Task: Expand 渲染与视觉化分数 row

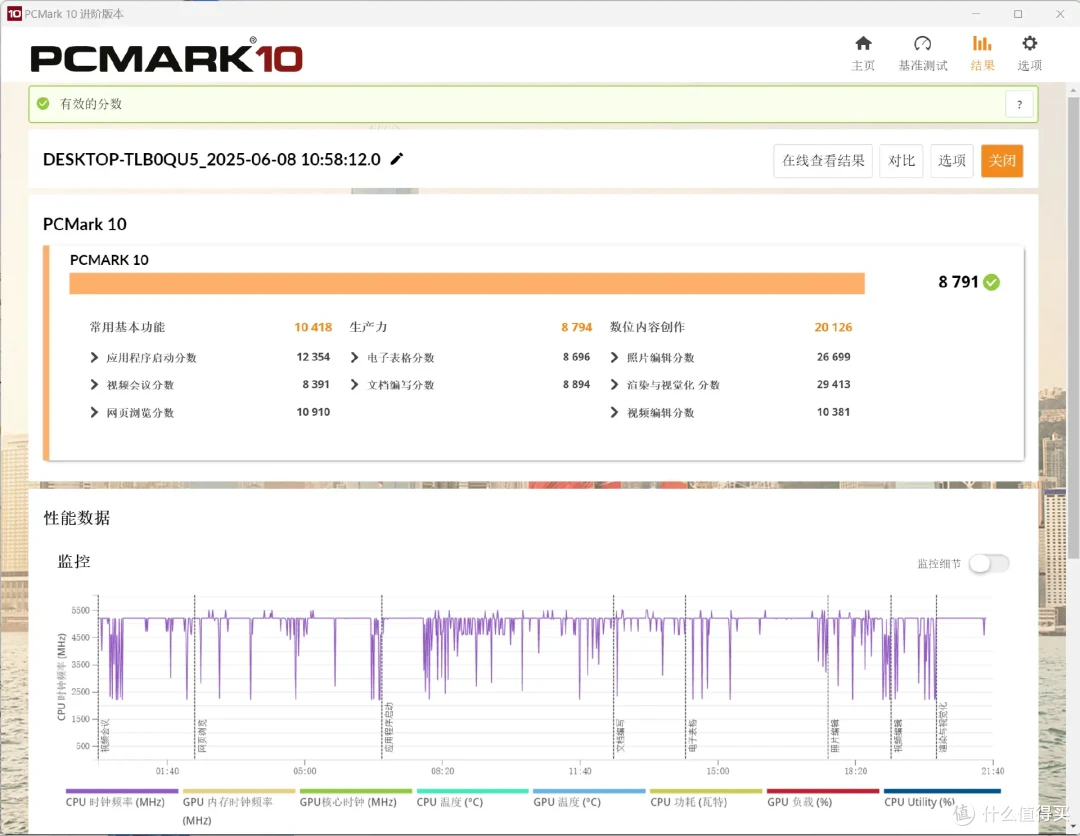Action: click(614, 384)
